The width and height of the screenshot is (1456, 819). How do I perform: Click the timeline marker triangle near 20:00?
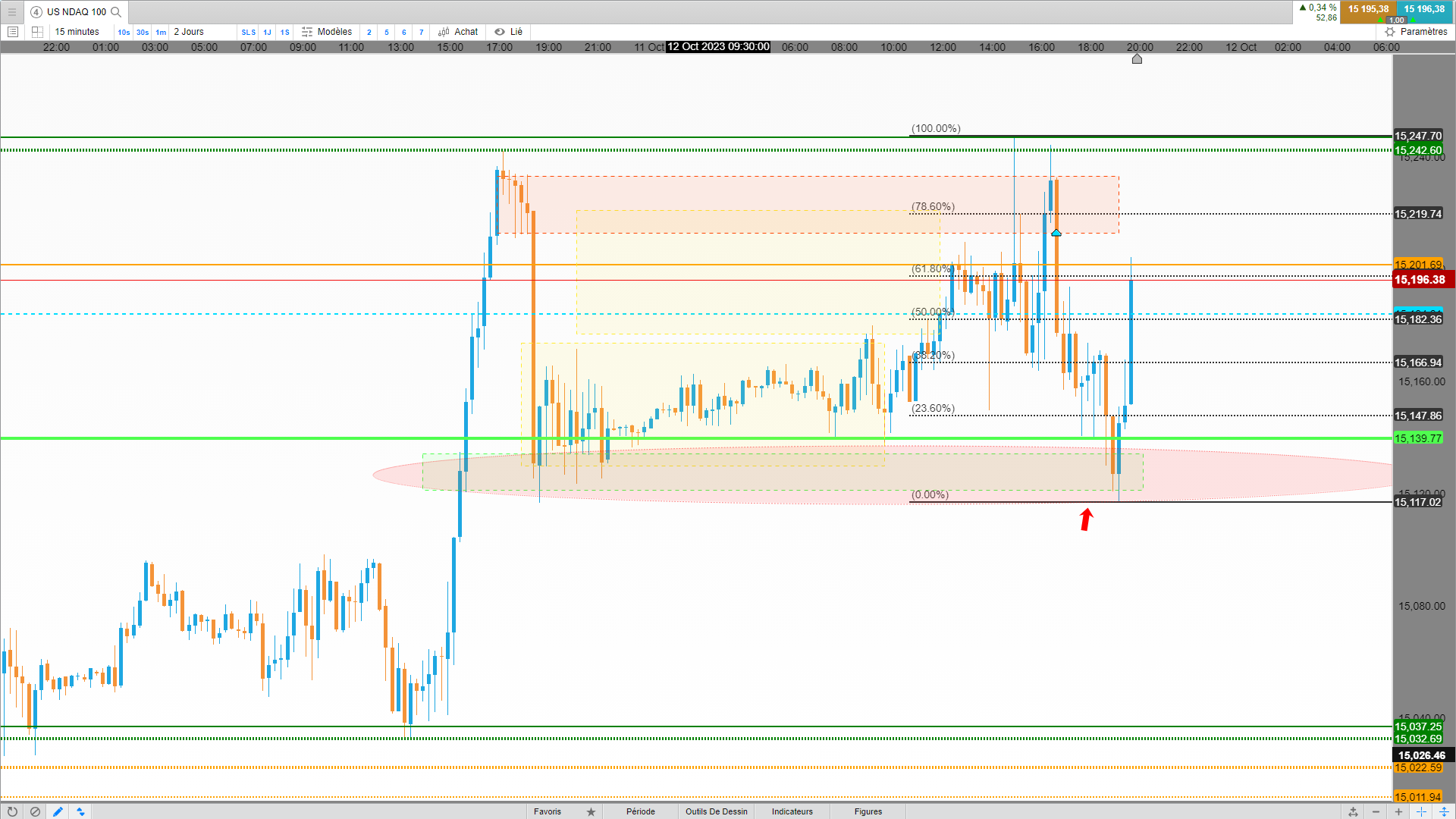tap(1137, 59)
